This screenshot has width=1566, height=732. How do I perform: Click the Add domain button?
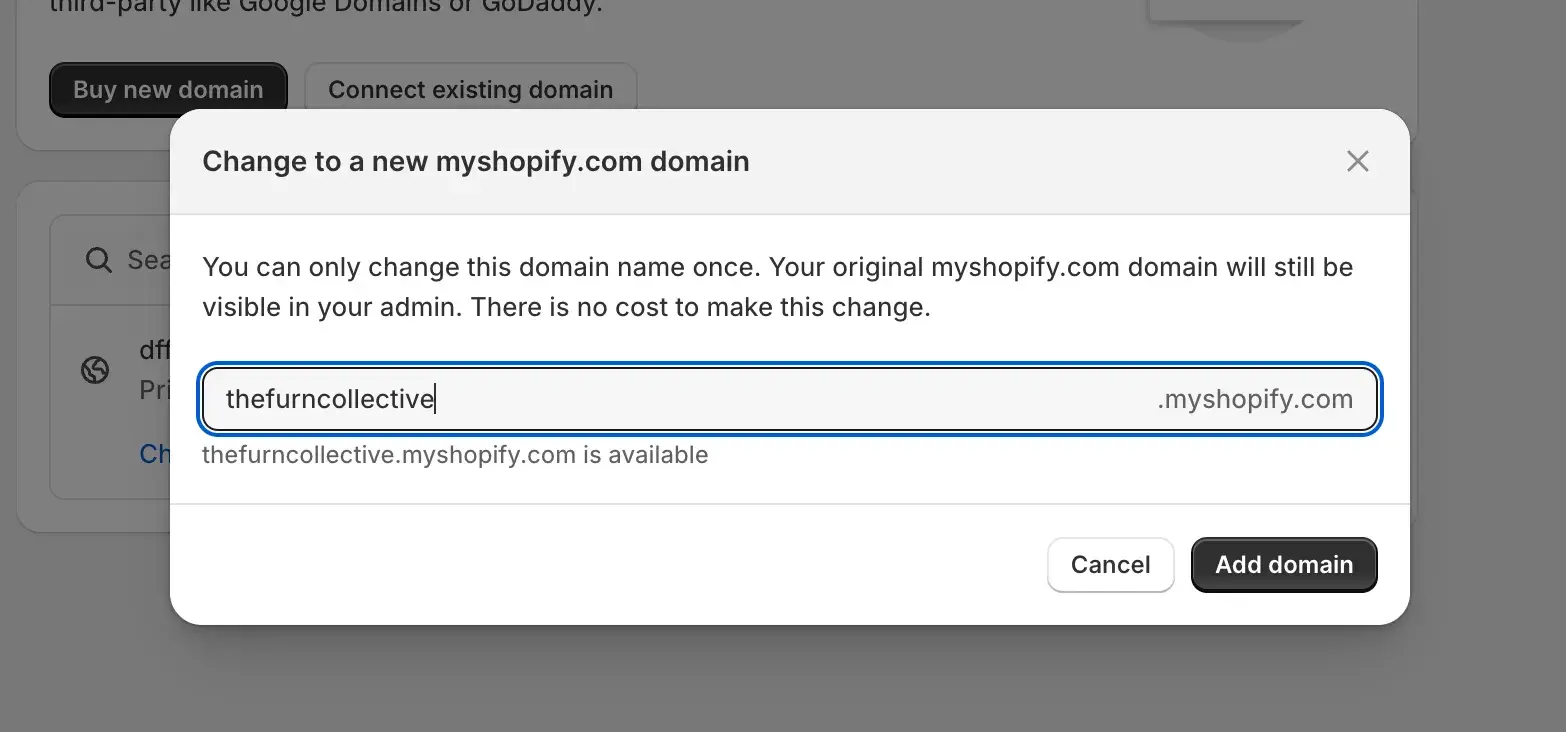click(x=1283, y=565)
